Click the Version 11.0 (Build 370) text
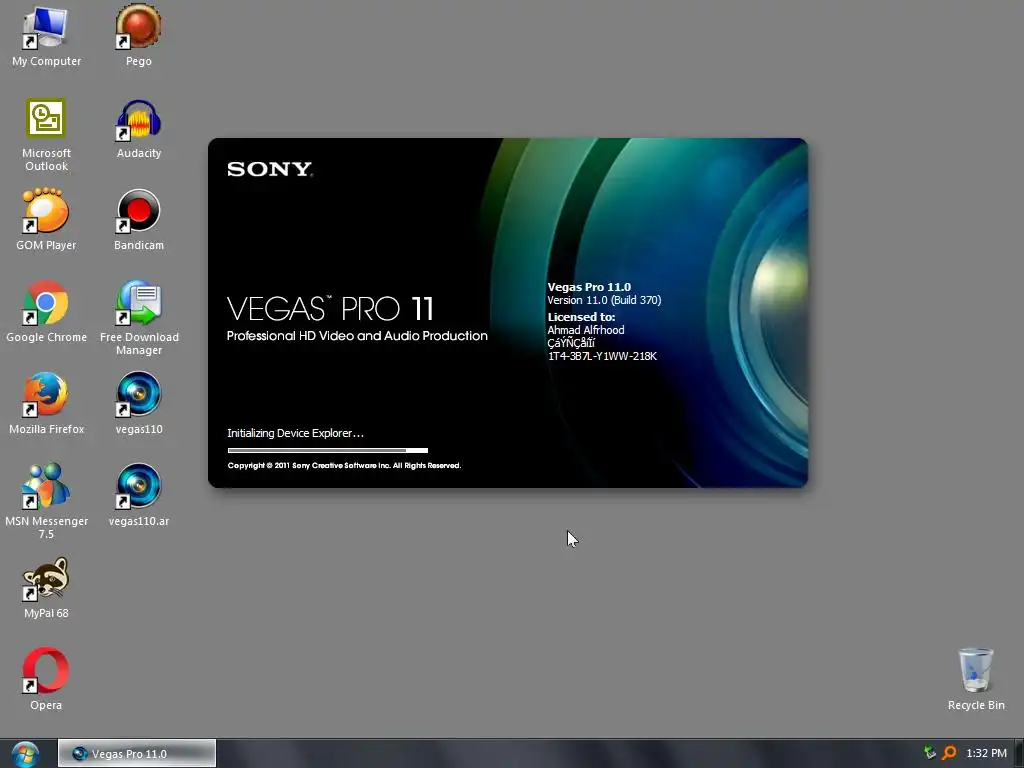This screenshot has height=768, width=1024. tap(604, 300)
